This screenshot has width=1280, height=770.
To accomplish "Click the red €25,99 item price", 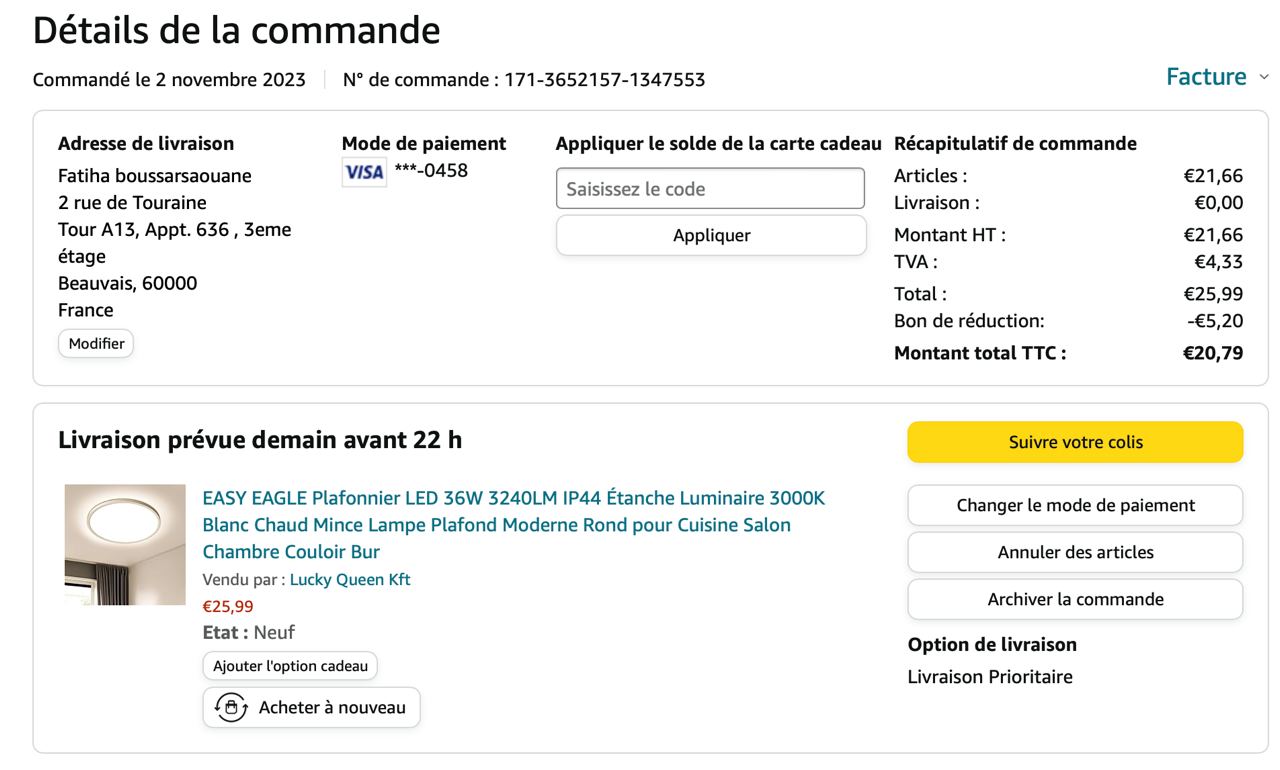I will 228,606.
